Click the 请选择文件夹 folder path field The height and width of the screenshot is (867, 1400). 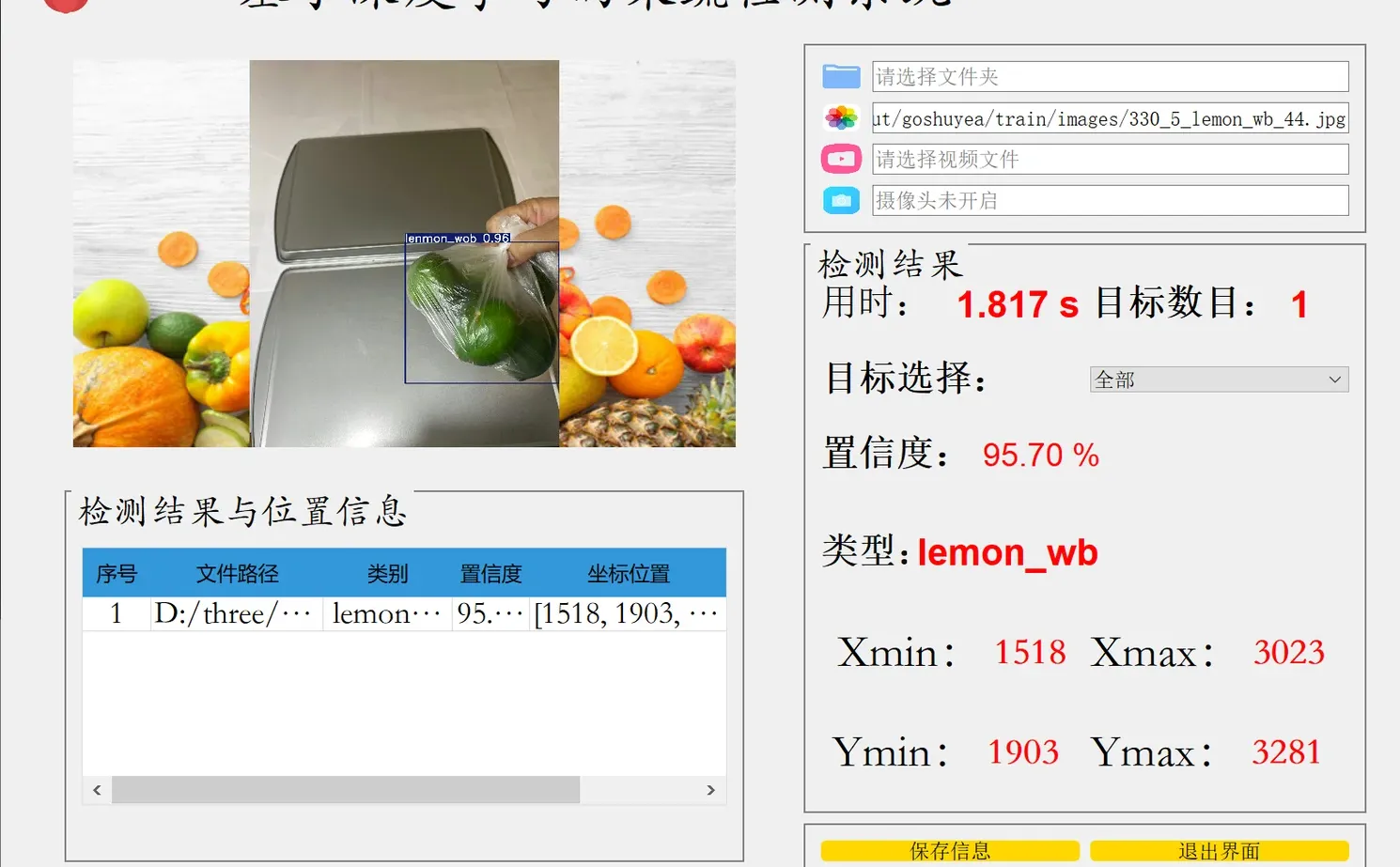[x=1109, y=76]
